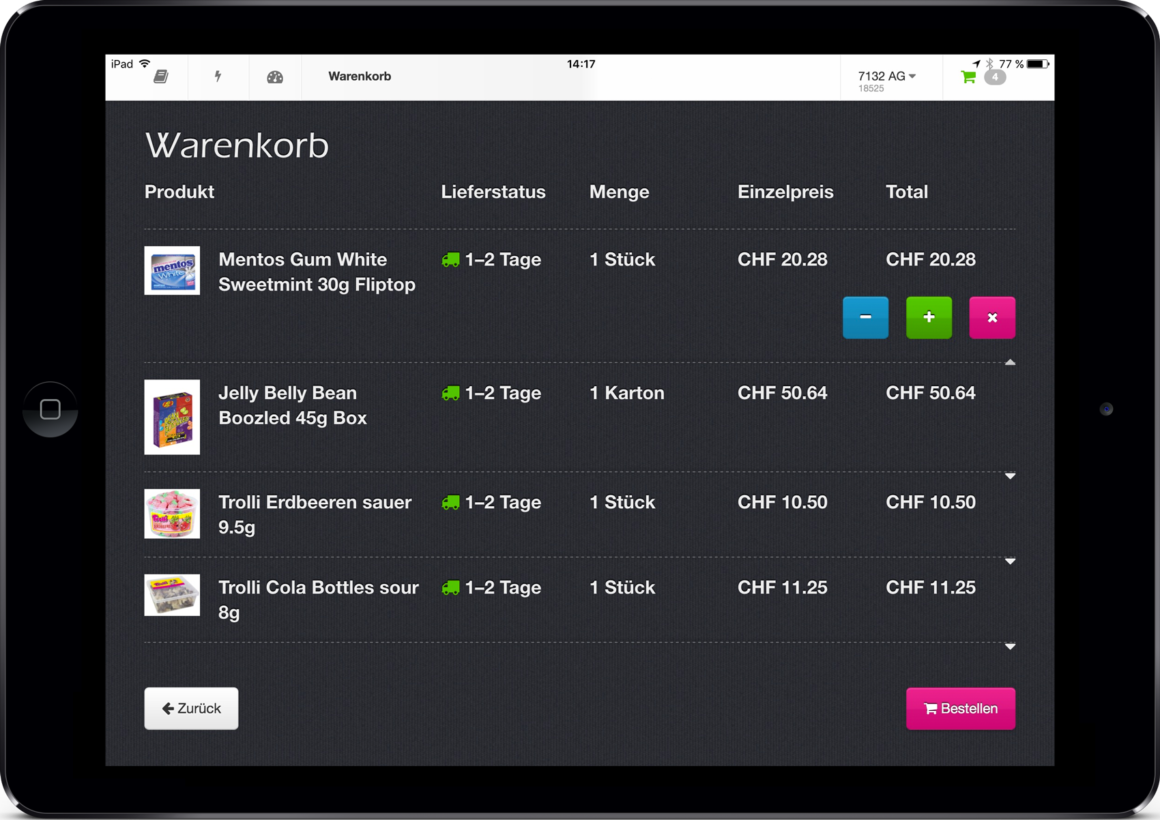
Task: Select the 'Mentos Gum White Sweetmint 30g Fliptop' name
Action: coord(317,272)
